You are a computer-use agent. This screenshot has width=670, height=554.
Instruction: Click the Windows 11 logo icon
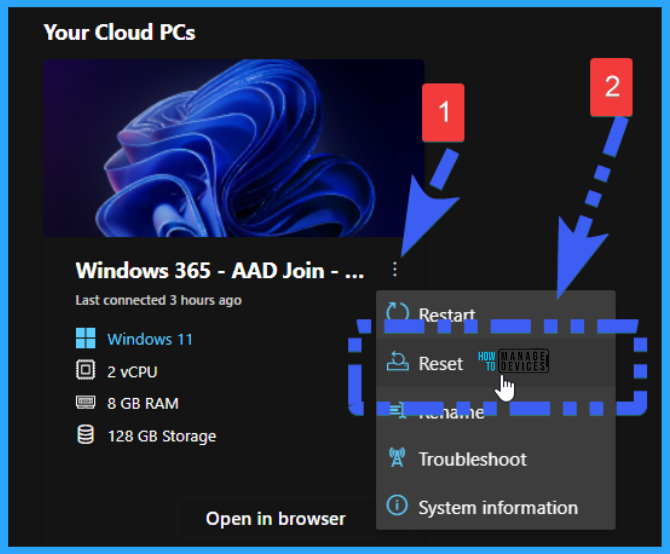click(x=85, y=338)
